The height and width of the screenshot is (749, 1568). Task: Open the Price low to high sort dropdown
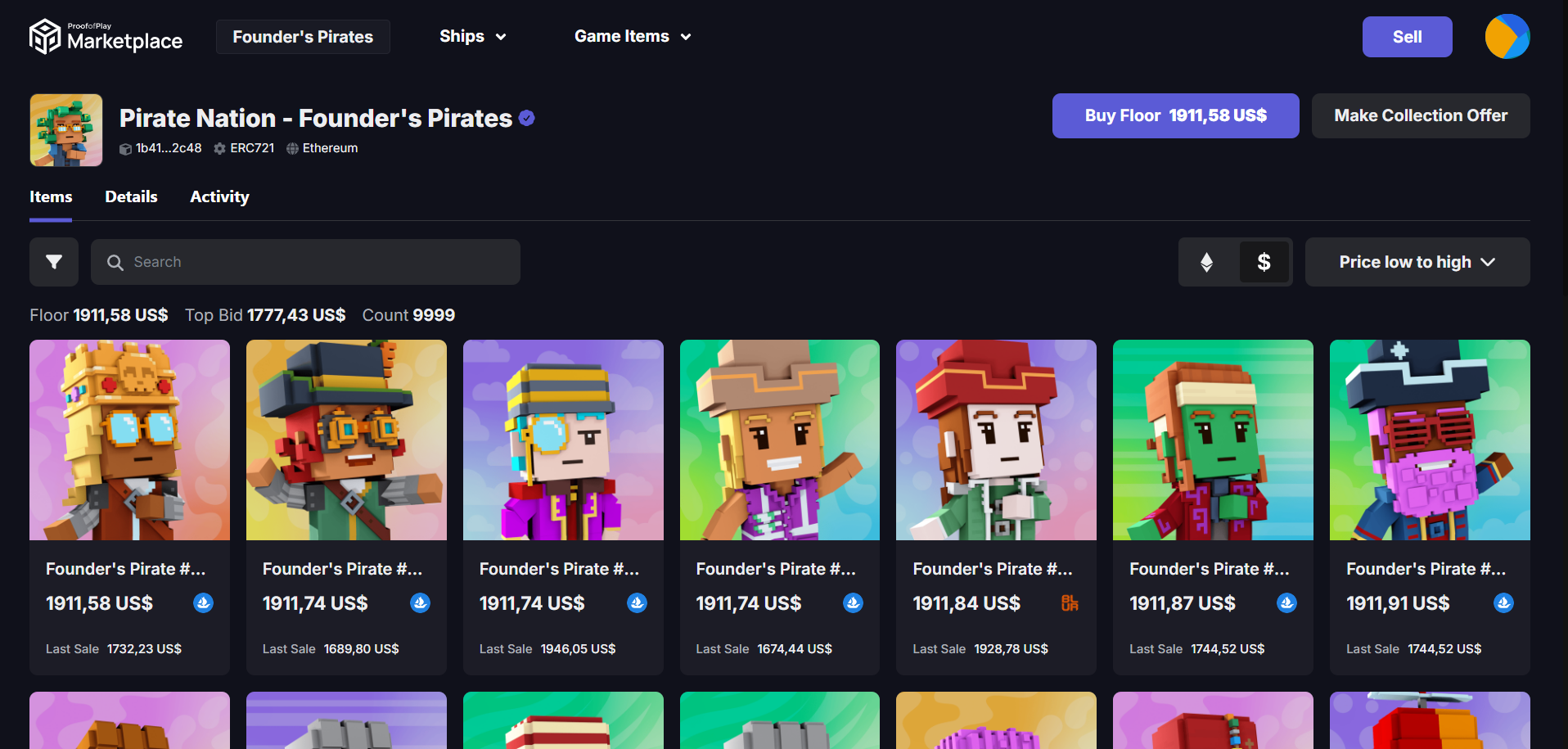(1417, 262)
